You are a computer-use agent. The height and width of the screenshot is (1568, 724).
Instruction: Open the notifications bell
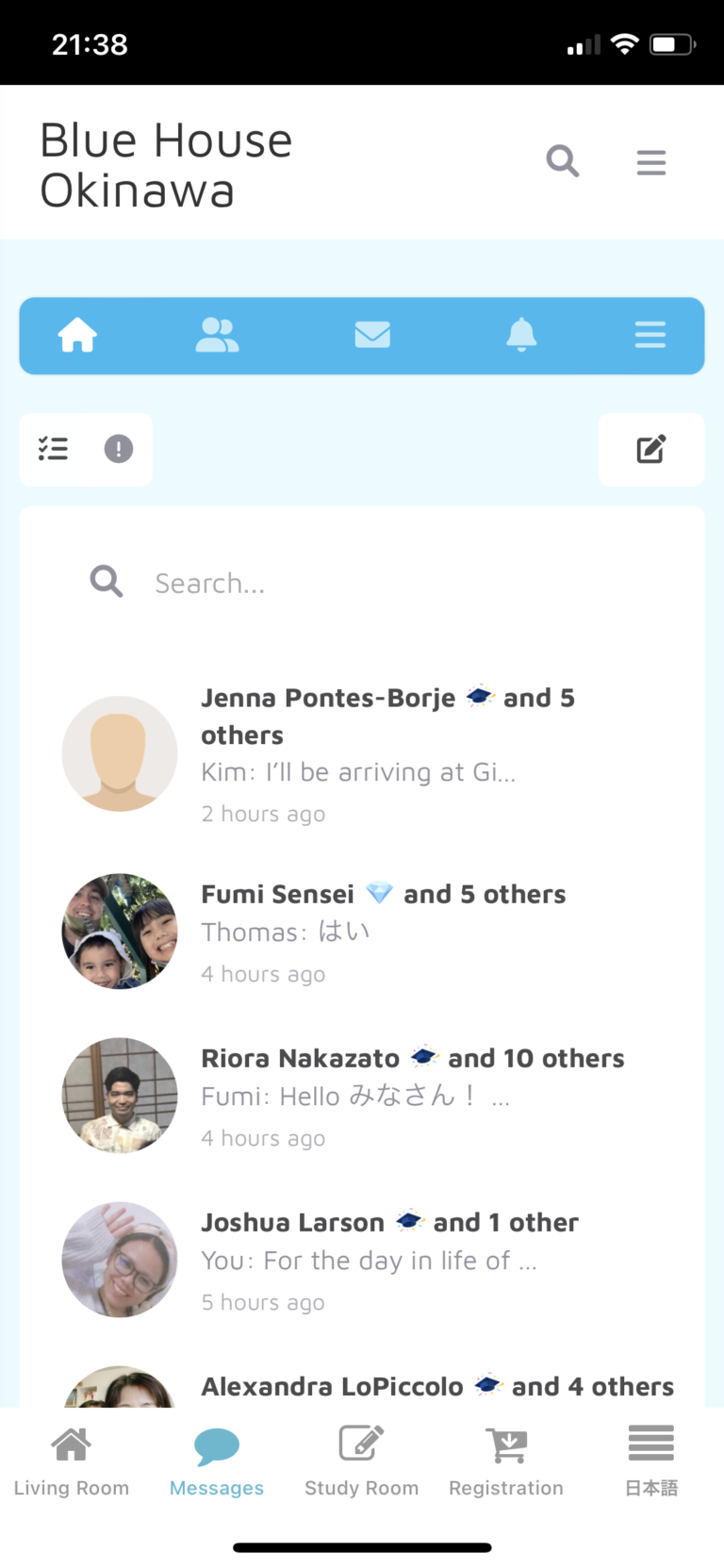(521, 335)
